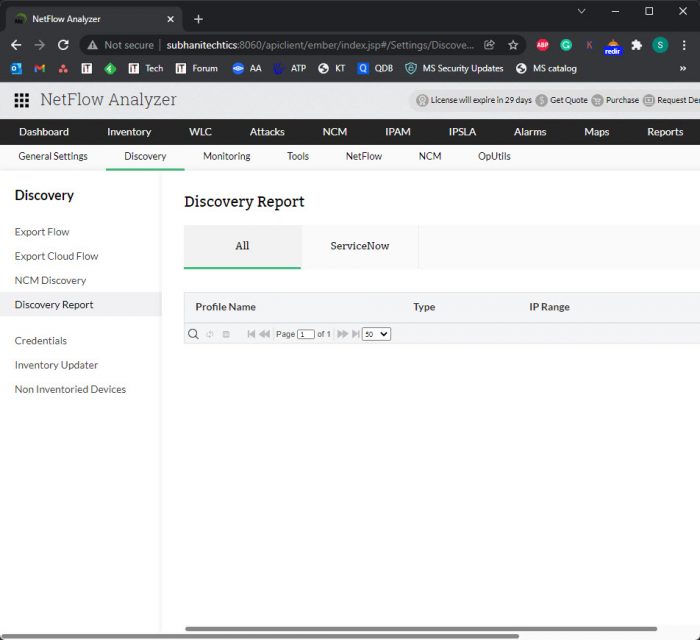Screen dimensions: 700x640
Task: Open Inventory Updater in the sidebar
Action: click(x=56, y=365)
